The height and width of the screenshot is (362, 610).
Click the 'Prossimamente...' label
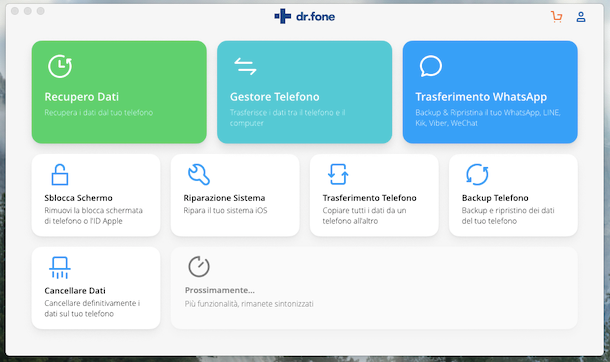[219, 290]
